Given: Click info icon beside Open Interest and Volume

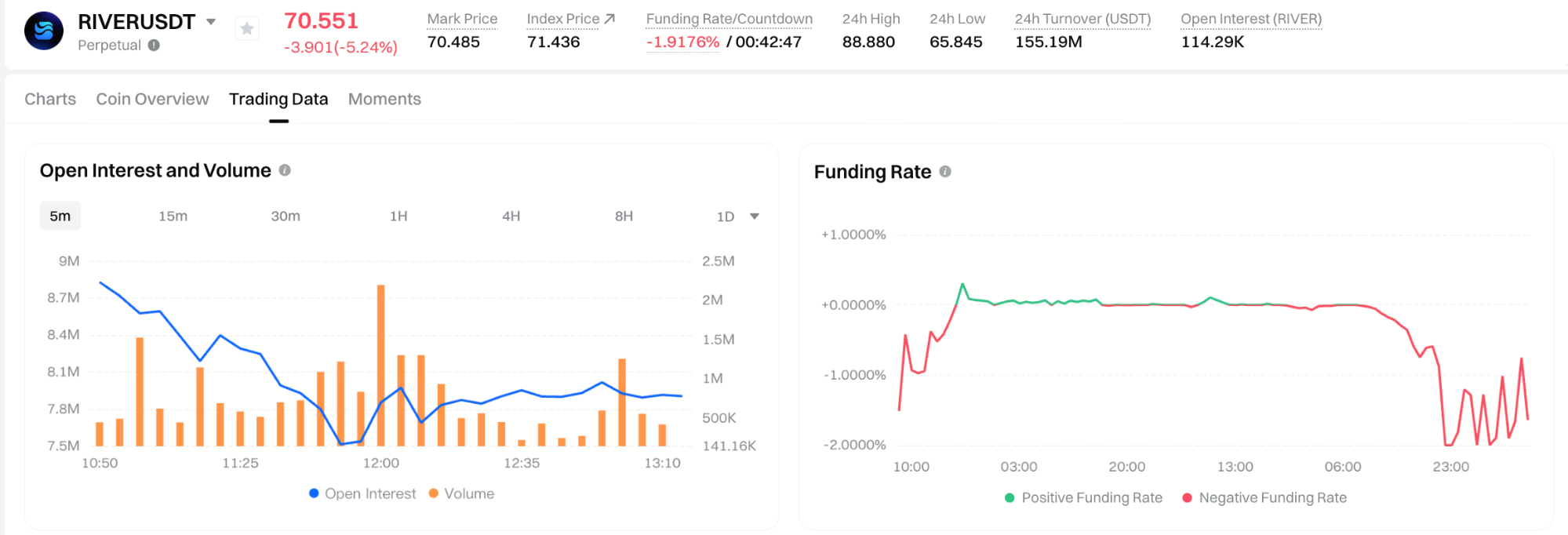Looking at the screenshot, I should (x=285, y=170).
